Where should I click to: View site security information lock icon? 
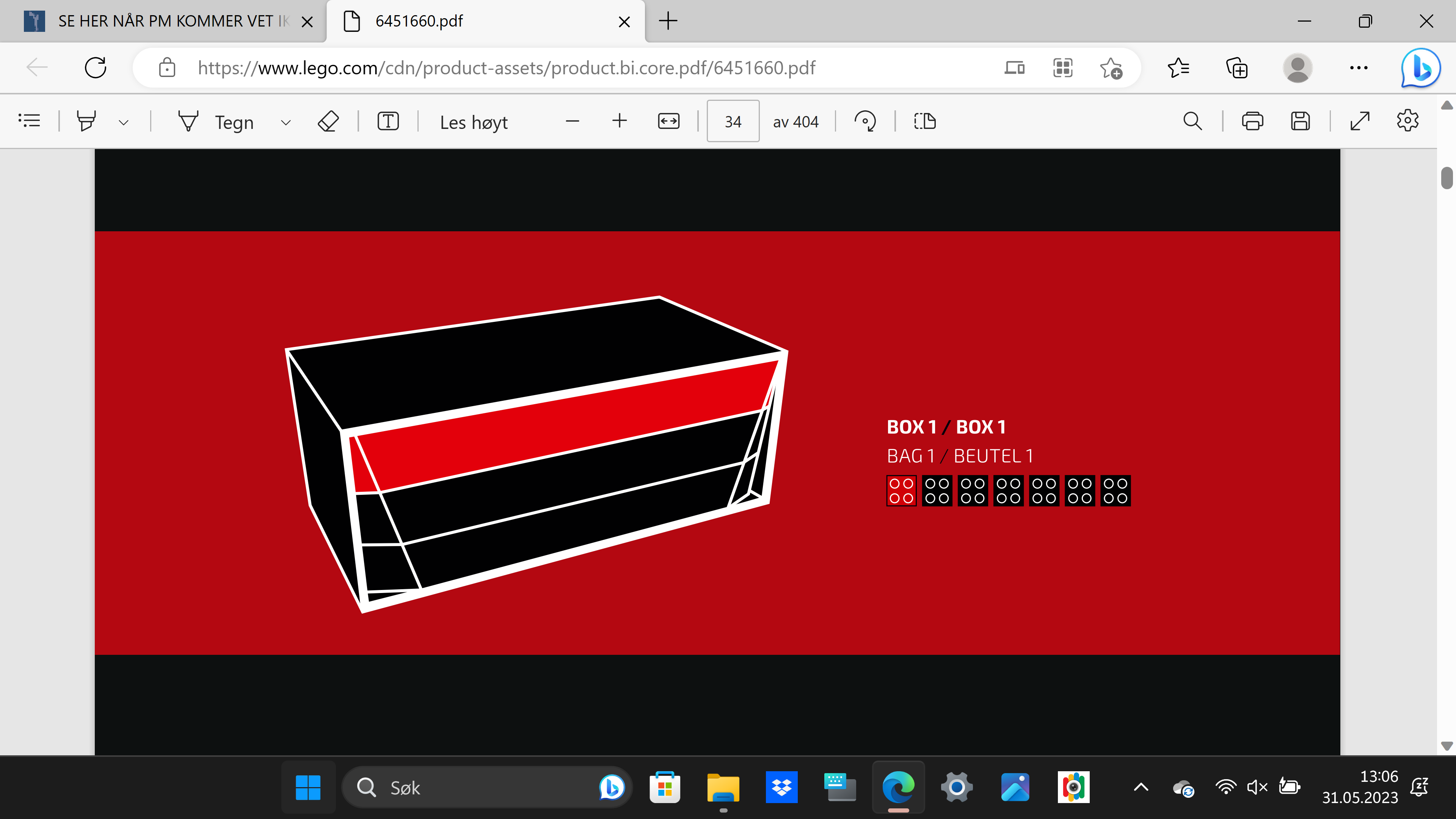click(167, 68)
